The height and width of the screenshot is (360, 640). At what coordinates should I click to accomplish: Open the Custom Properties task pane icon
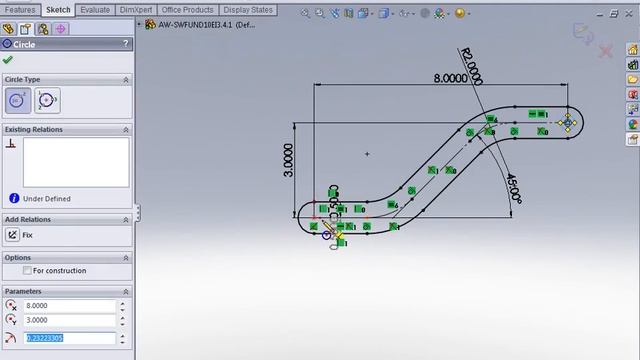pyautogui.click(x=633, y=139)
